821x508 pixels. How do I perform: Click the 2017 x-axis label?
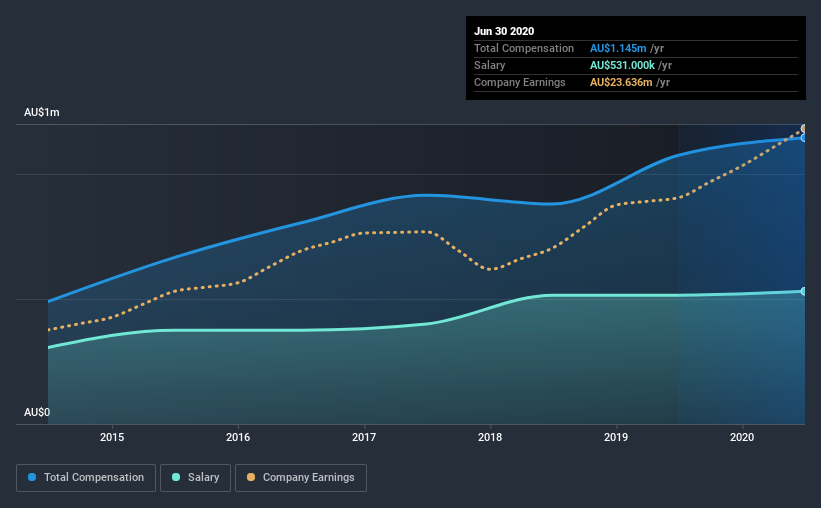(x=364, y=437)
